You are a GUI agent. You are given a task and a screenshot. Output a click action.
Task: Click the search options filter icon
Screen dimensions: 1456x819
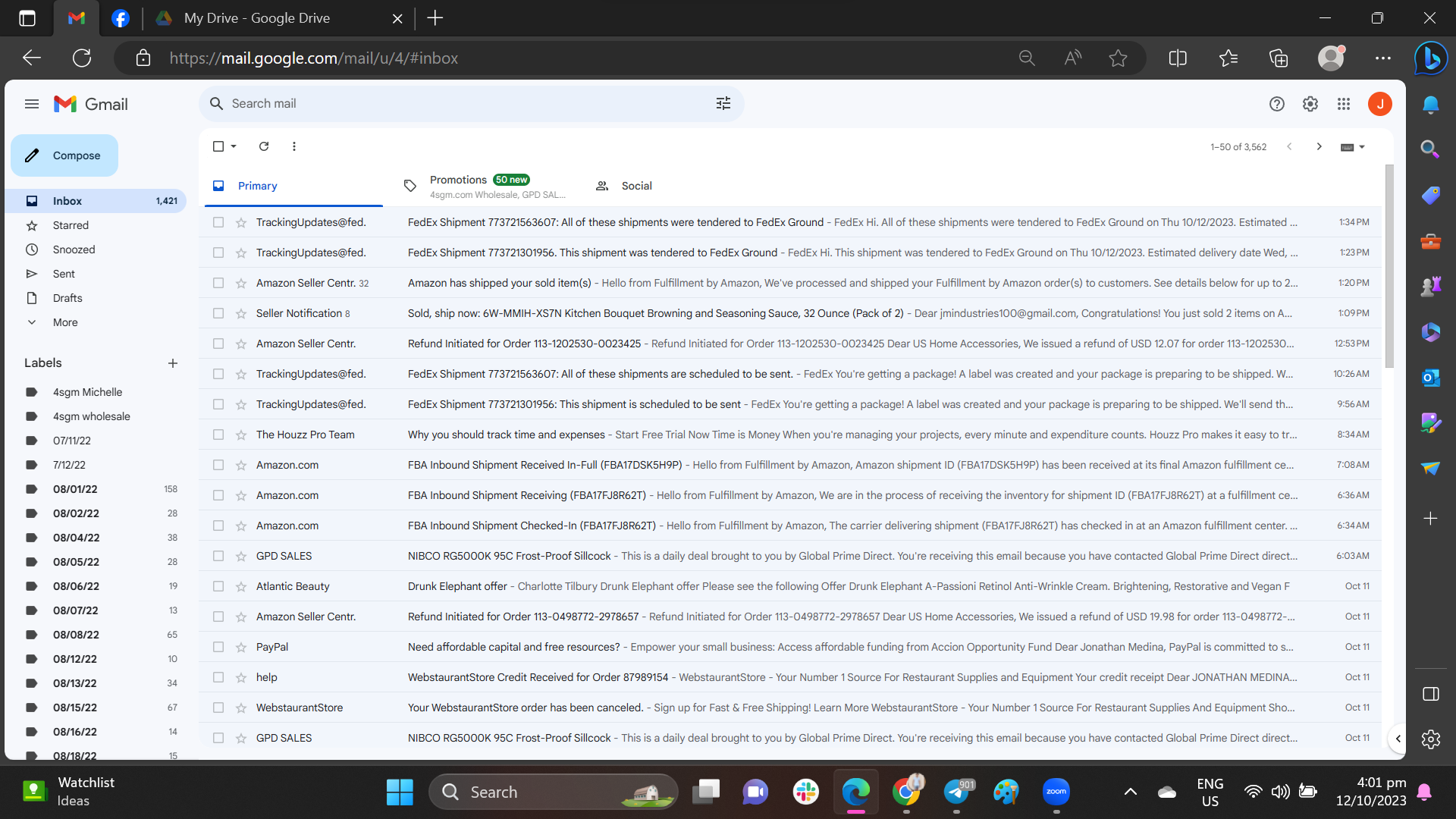(723, 104)
